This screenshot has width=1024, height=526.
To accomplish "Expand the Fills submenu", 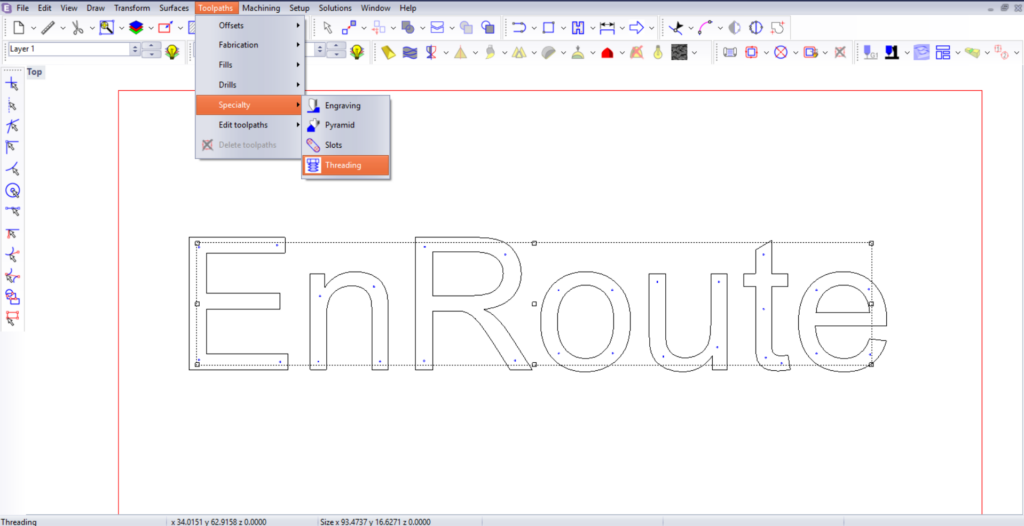I will pyautogui.click(x=250, y=65).
